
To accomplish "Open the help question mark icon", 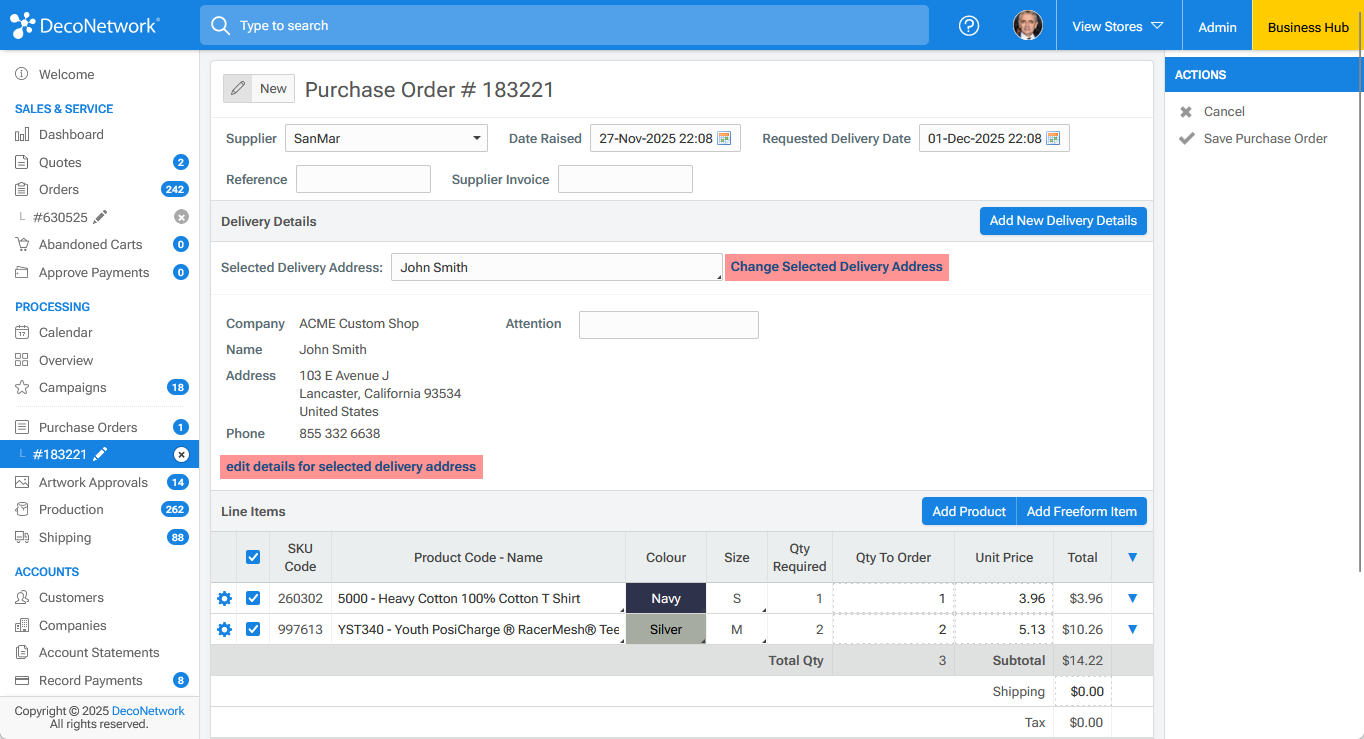I will tap(968, 26).
